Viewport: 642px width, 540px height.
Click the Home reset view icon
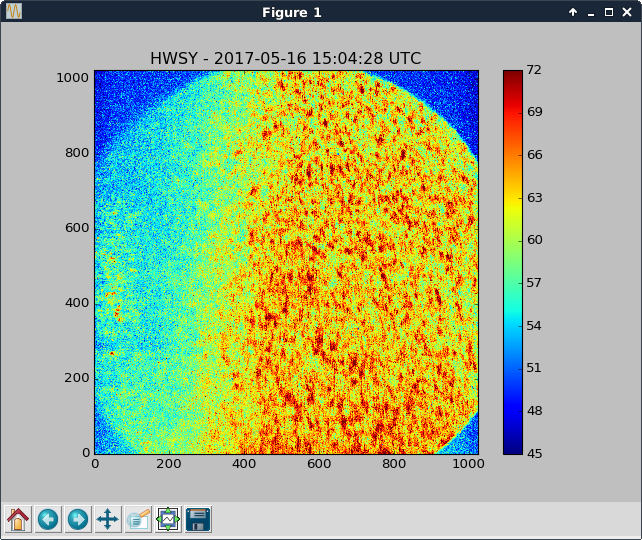[x=18, y=519]
